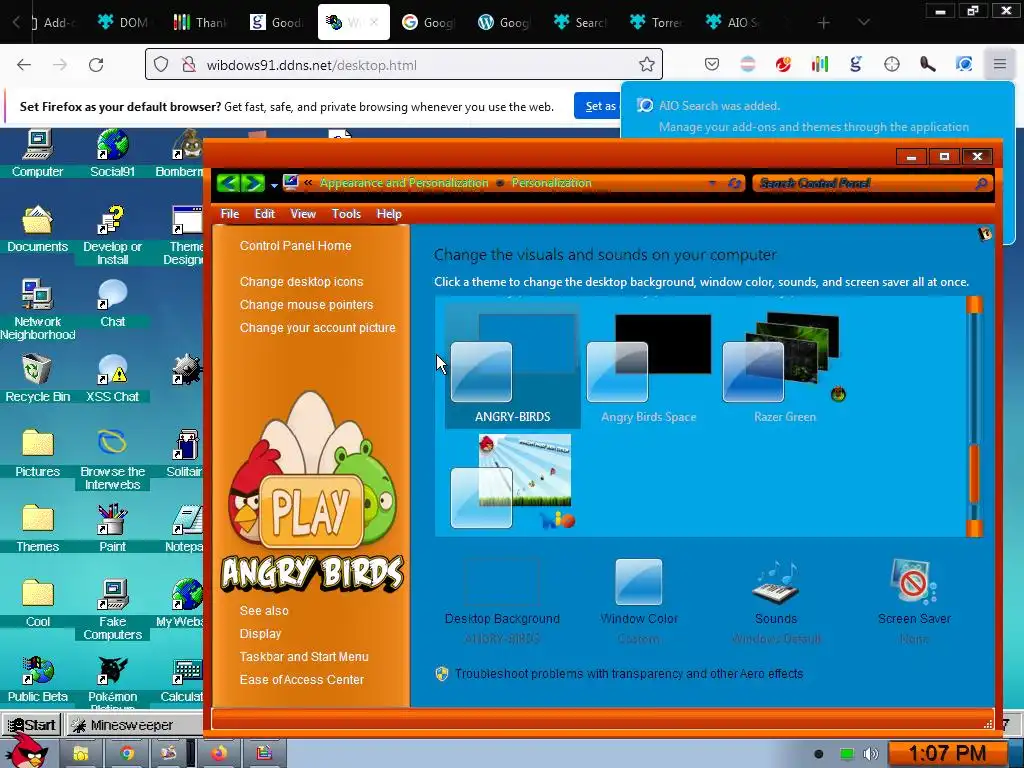Click the AIO Search extension toolbar icon
The height and width of the screenshot is (768, 1024).
(963, 64)
